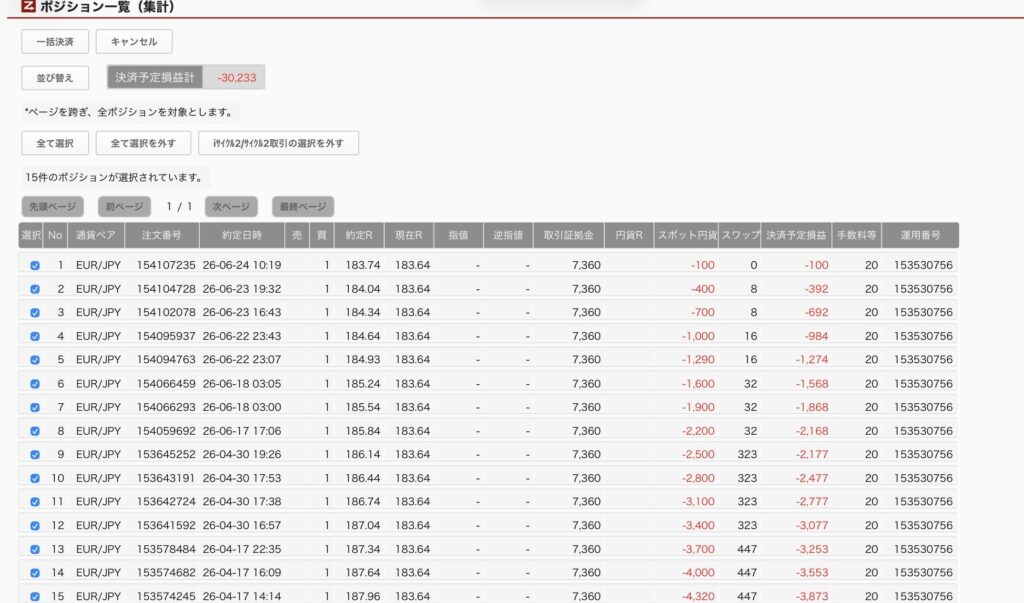This screenshot has width=1024, height=603.
Task: Click the 注文番号 column header
Action: click(162, 235)
